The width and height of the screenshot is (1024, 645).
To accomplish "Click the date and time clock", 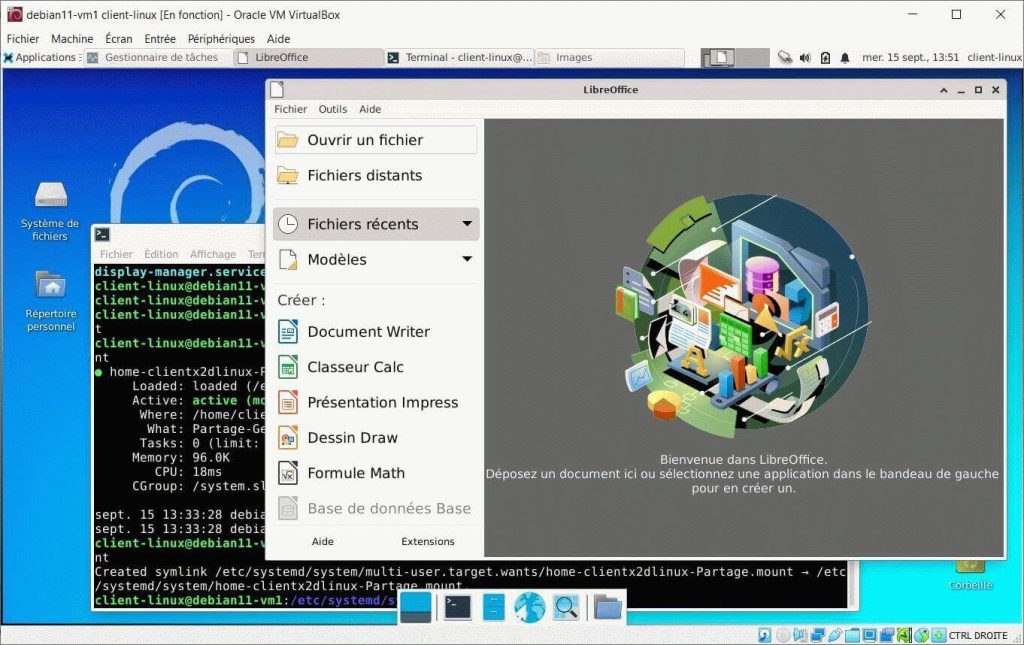I will 910,57.
